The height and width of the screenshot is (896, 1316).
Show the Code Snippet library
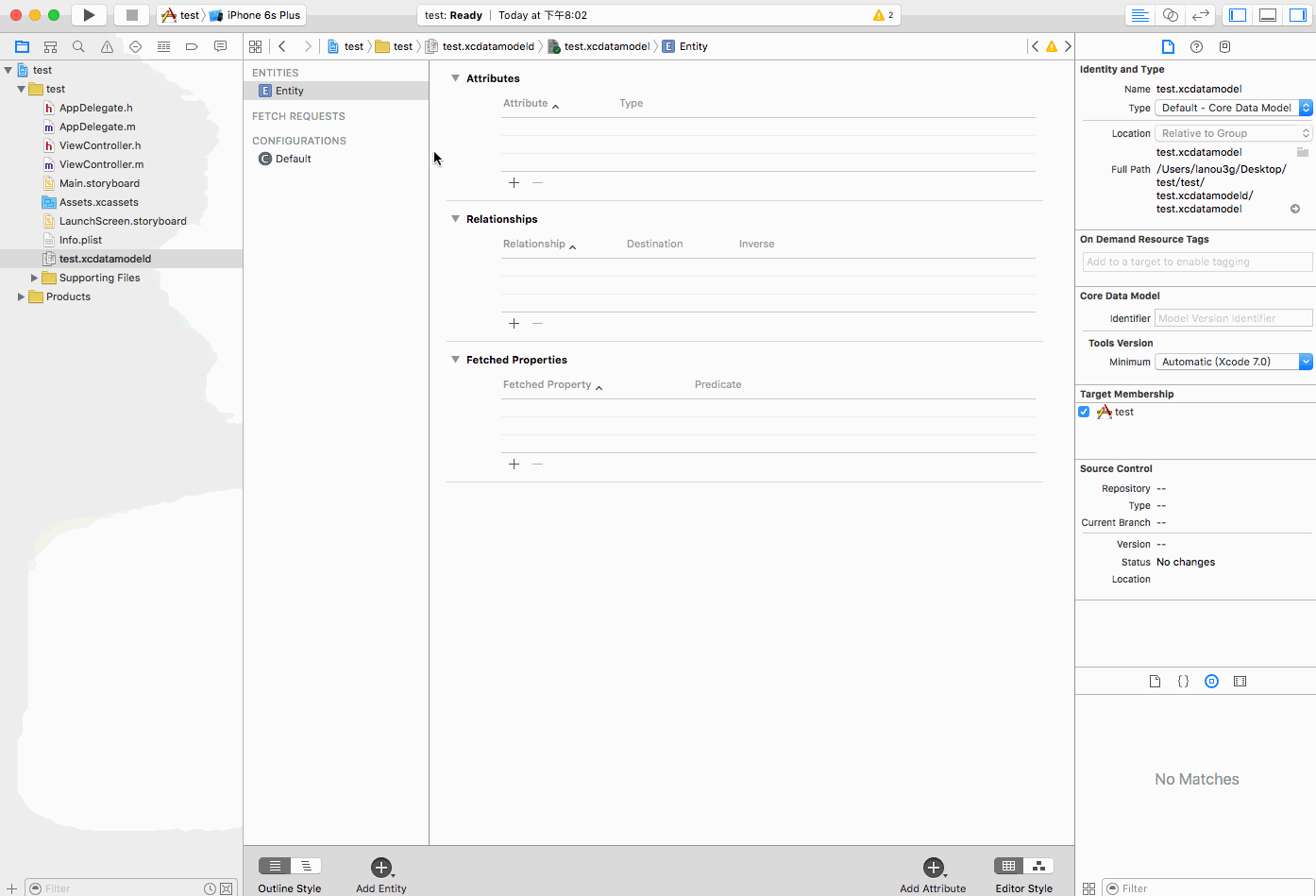(x=1183, y=681)
